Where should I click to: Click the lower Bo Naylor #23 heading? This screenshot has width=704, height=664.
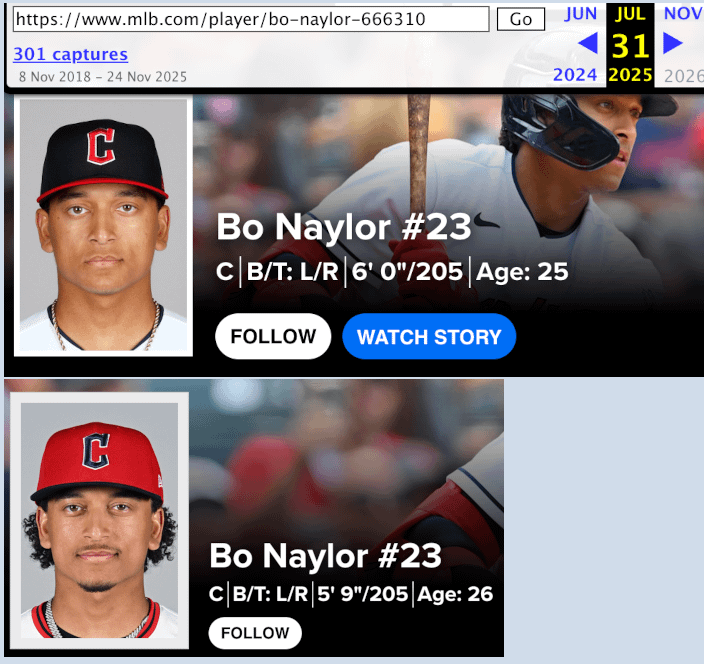(326, 556)
